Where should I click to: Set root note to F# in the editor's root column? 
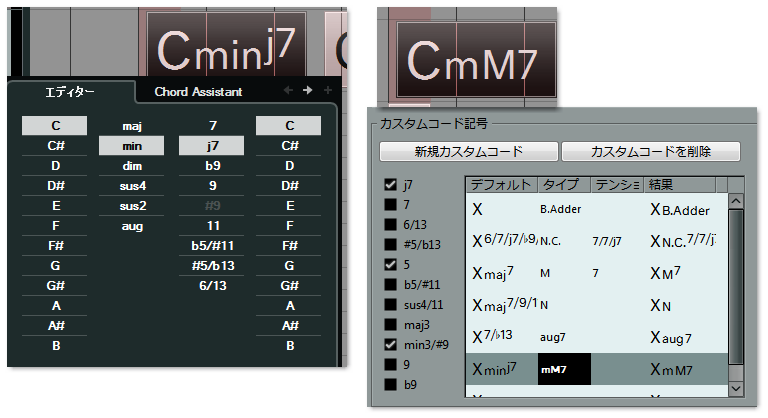point(54,246)
